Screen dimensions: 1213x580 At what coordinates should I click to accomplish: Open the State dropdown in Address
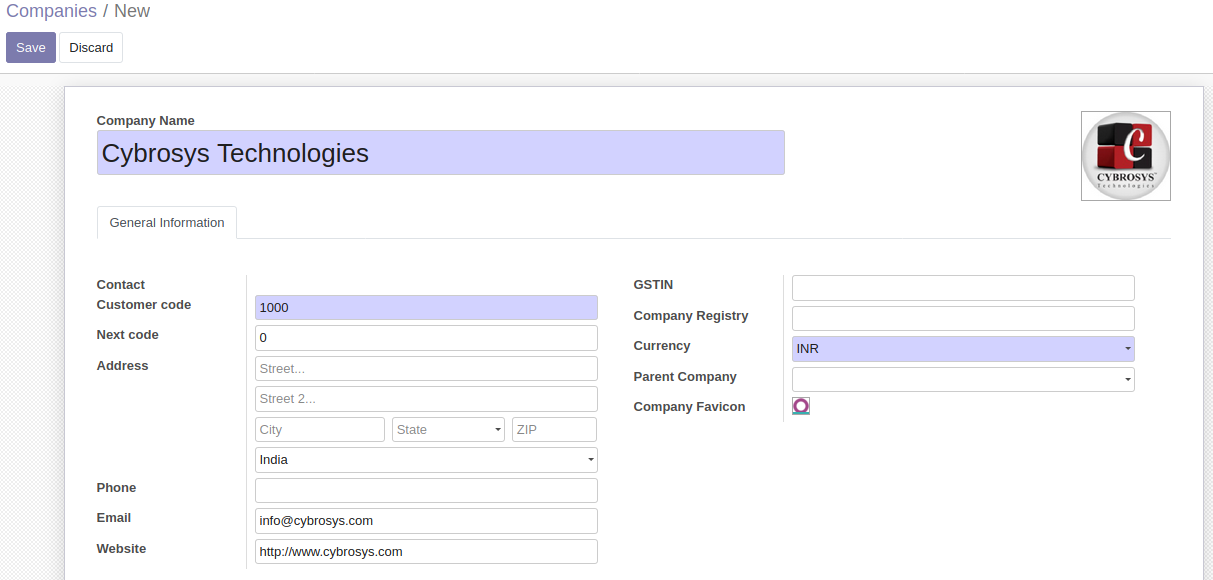tap(448, 430)
